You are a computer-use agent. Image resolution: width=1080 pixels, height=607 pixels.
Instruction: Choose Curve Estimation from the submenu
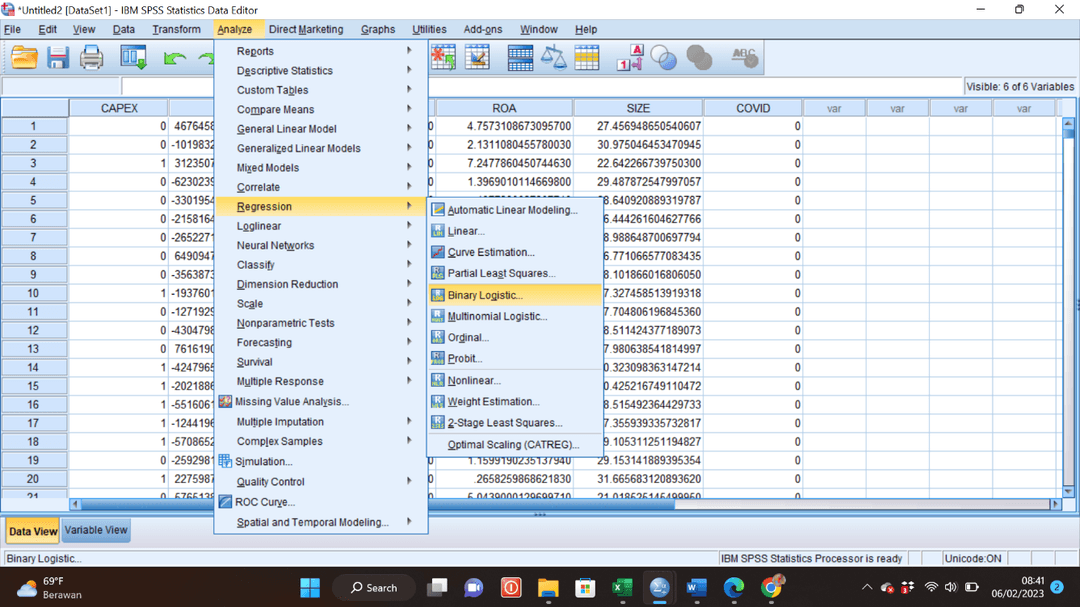pyautogui.click(x=490, y=253)
